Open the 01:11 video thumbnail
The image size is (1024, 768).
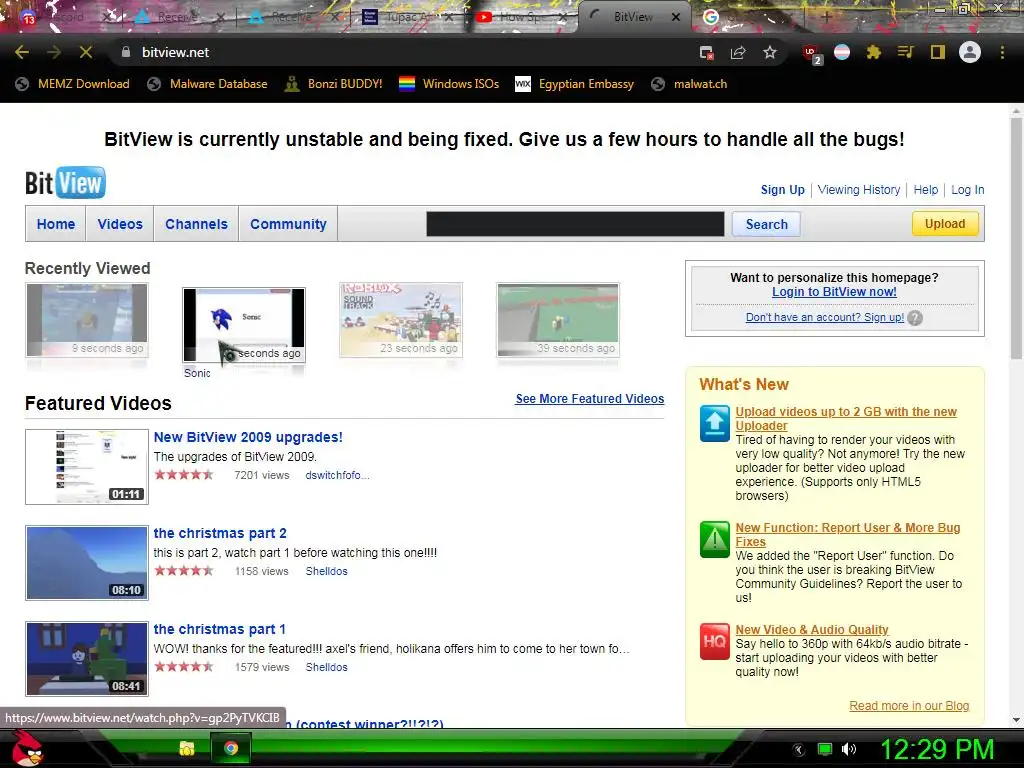[x=87, y=467]
